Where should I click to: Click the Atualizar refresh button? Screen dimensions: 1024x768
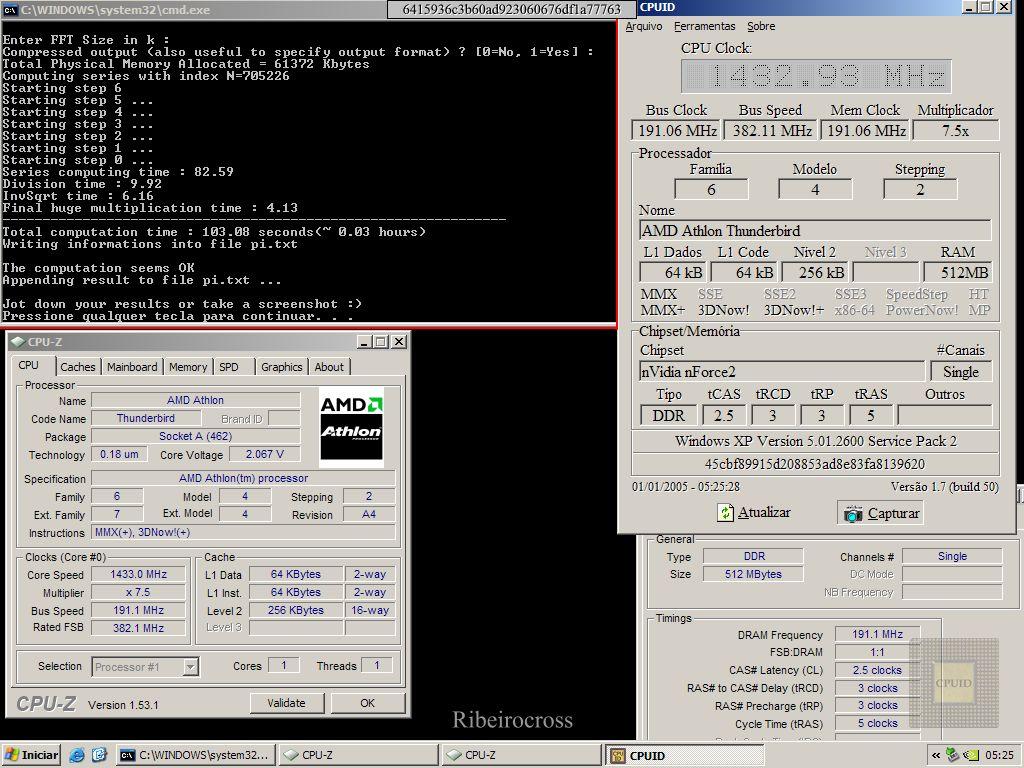point(754,513)
